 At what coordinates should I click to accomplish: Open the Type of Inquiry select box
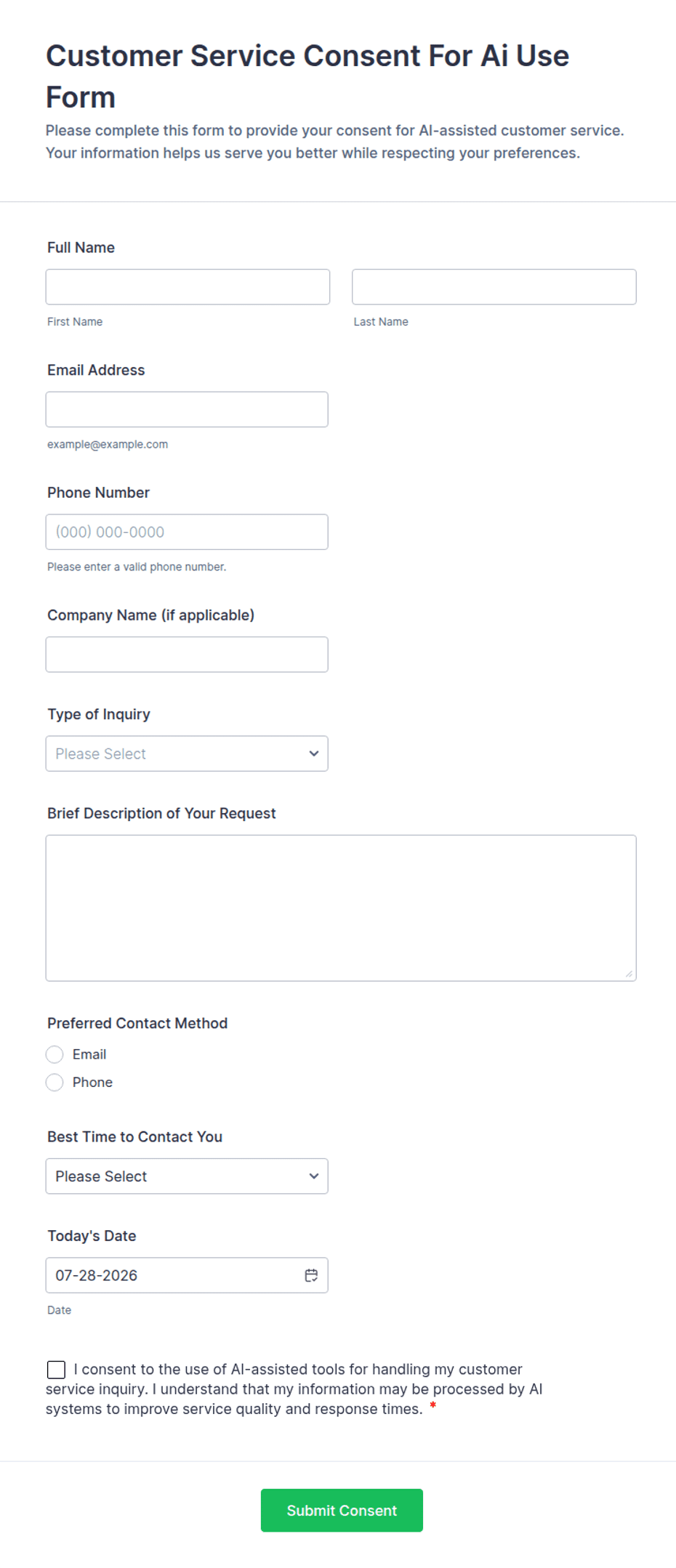pyautogui.click(x=187, y=753)
